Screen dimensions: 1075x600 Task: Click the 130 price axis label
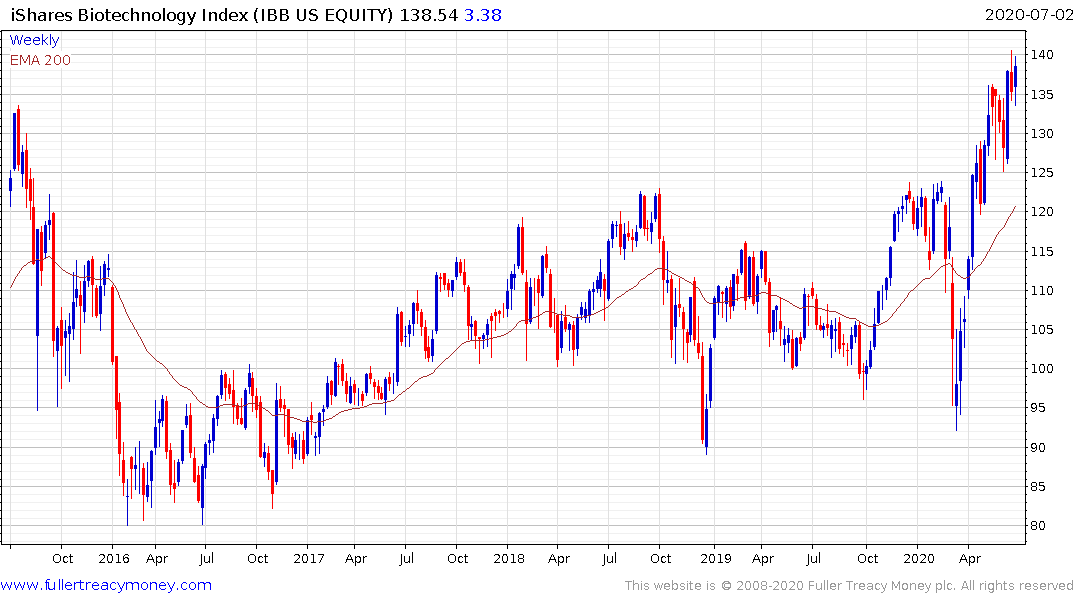(1042, 134)
